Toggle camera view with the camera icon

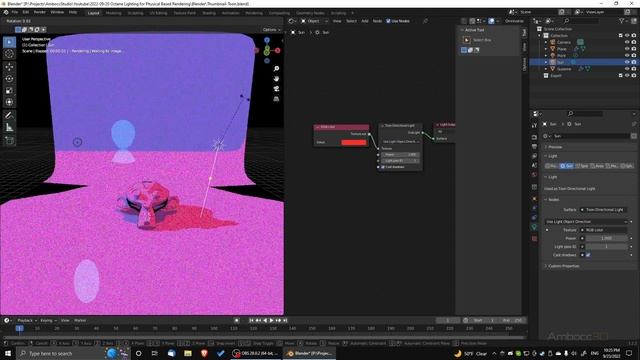[276, 89]
